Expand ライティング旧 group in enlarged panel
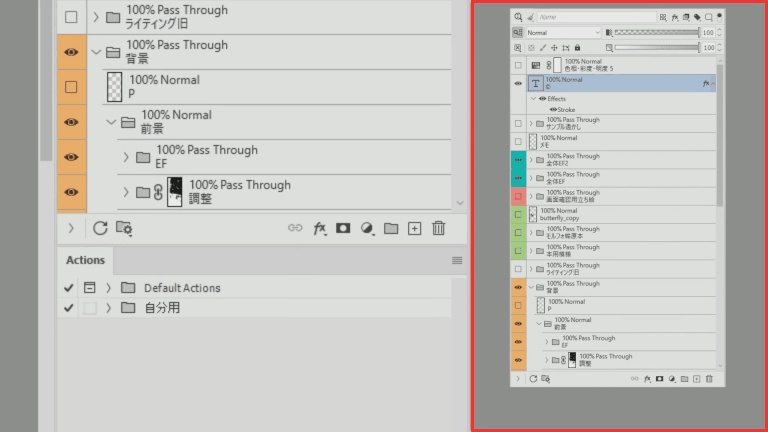 tap(96, 17)
